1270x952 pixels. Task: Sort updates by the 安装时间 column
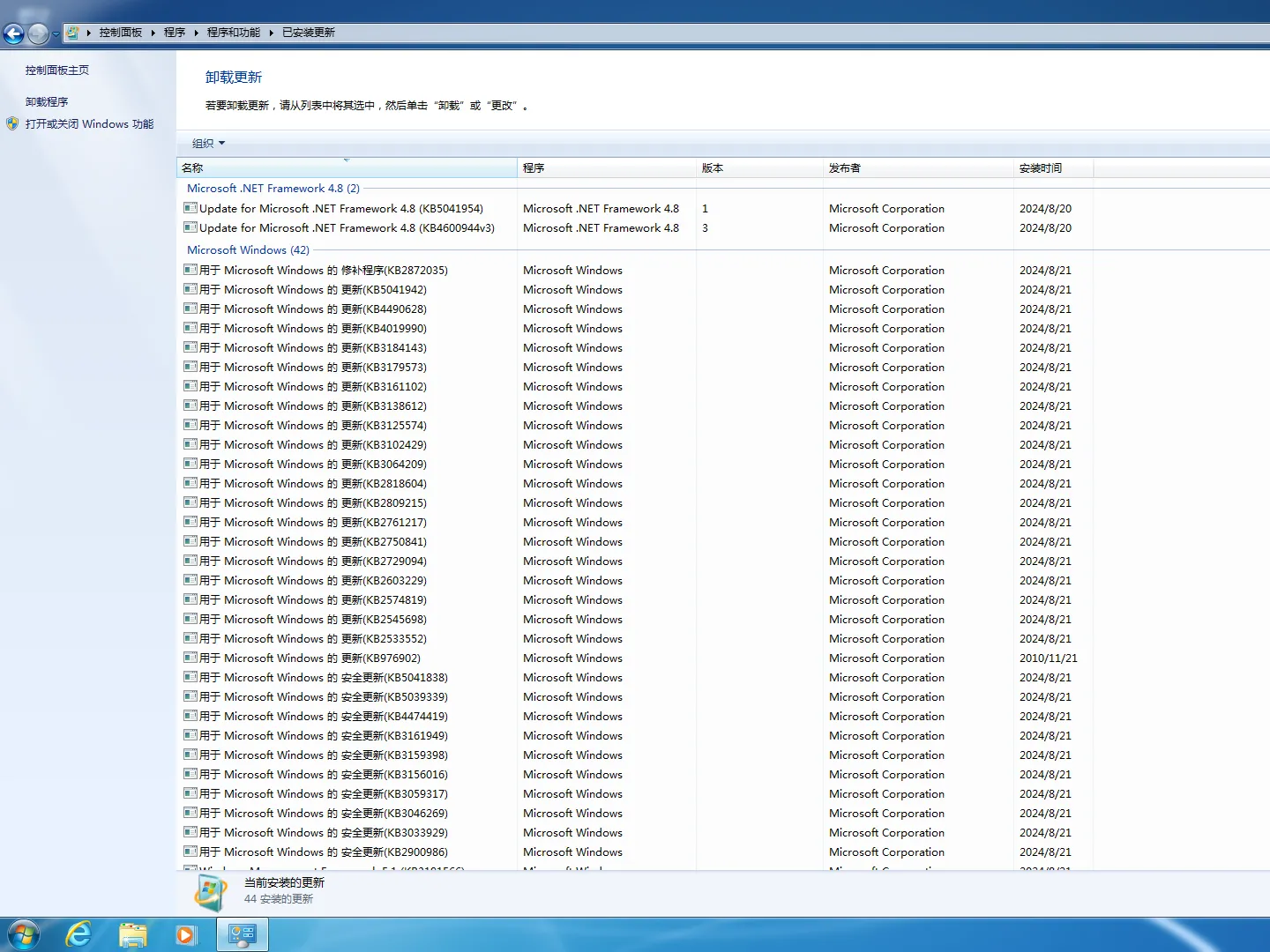(1042, 167)
